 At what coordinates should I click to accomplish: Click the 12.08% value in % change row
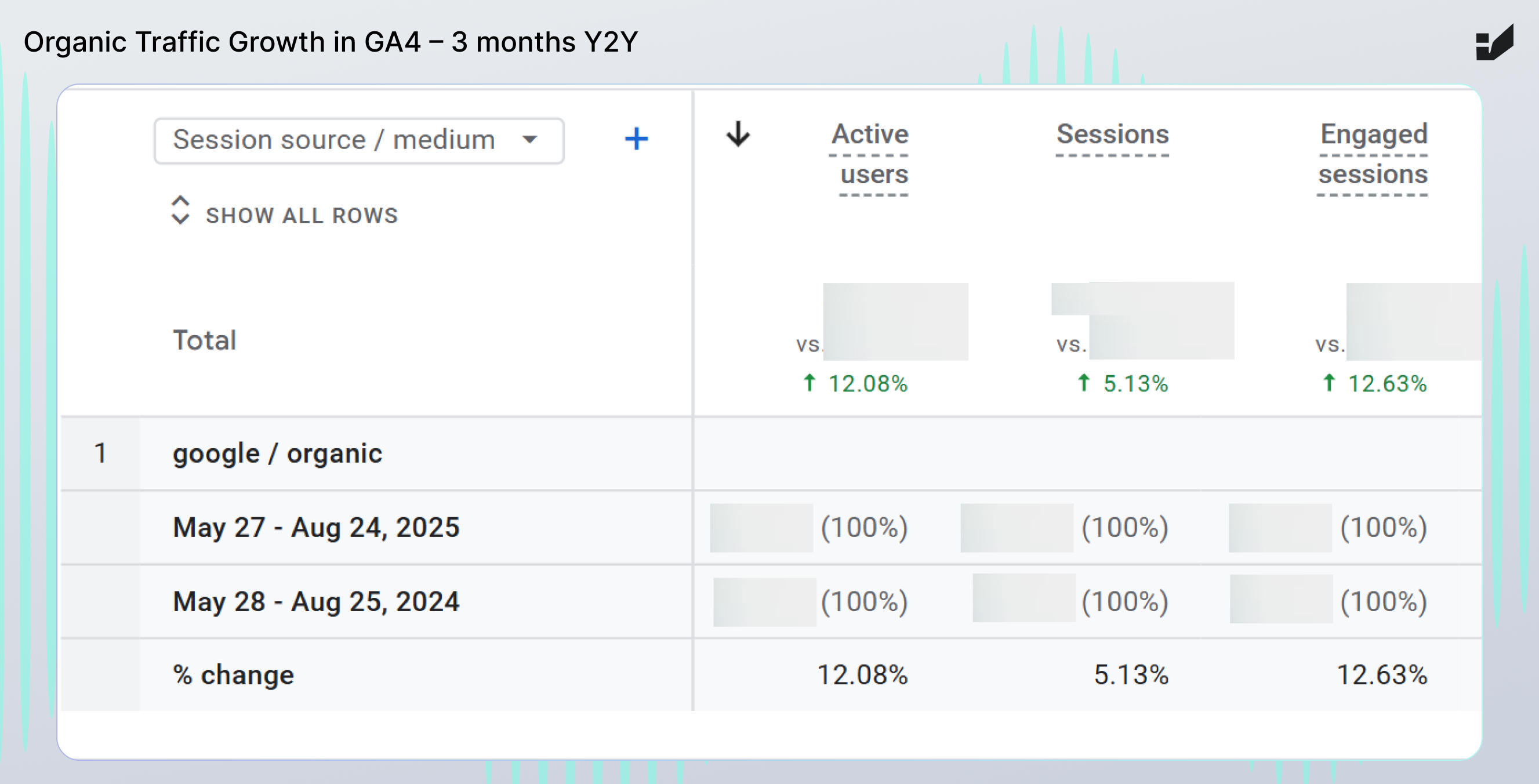pos(862,675)
